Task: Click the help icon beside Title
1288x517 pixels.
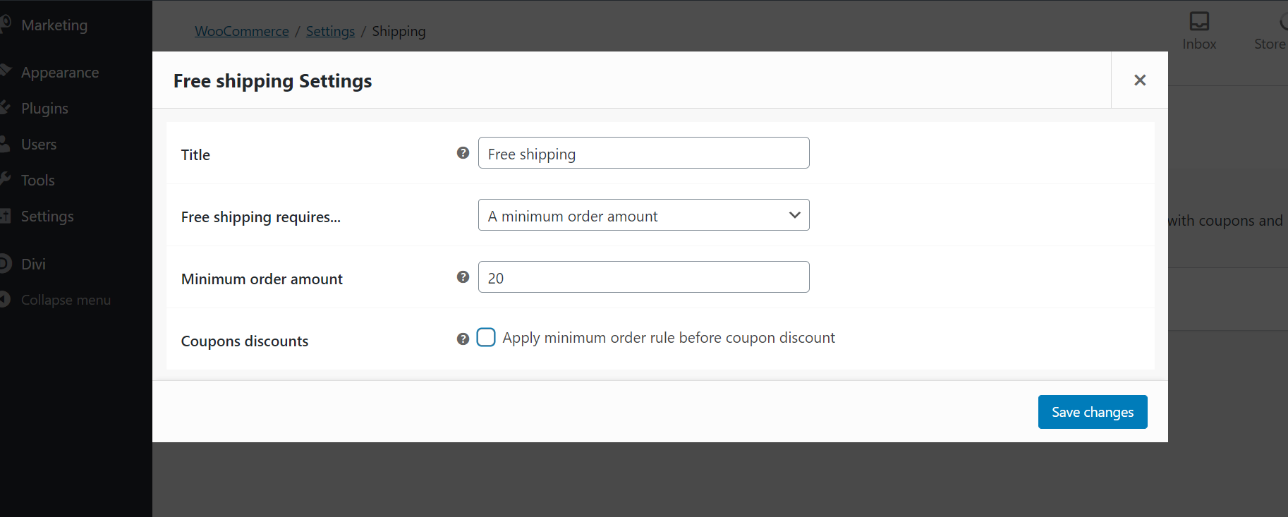Action: (463, 153)
